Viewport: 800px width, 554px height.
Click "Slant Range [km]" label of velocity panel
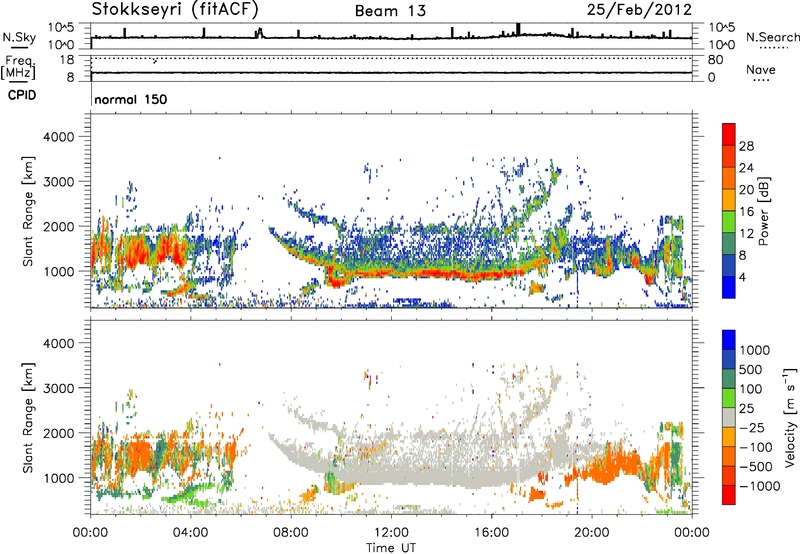28,417
